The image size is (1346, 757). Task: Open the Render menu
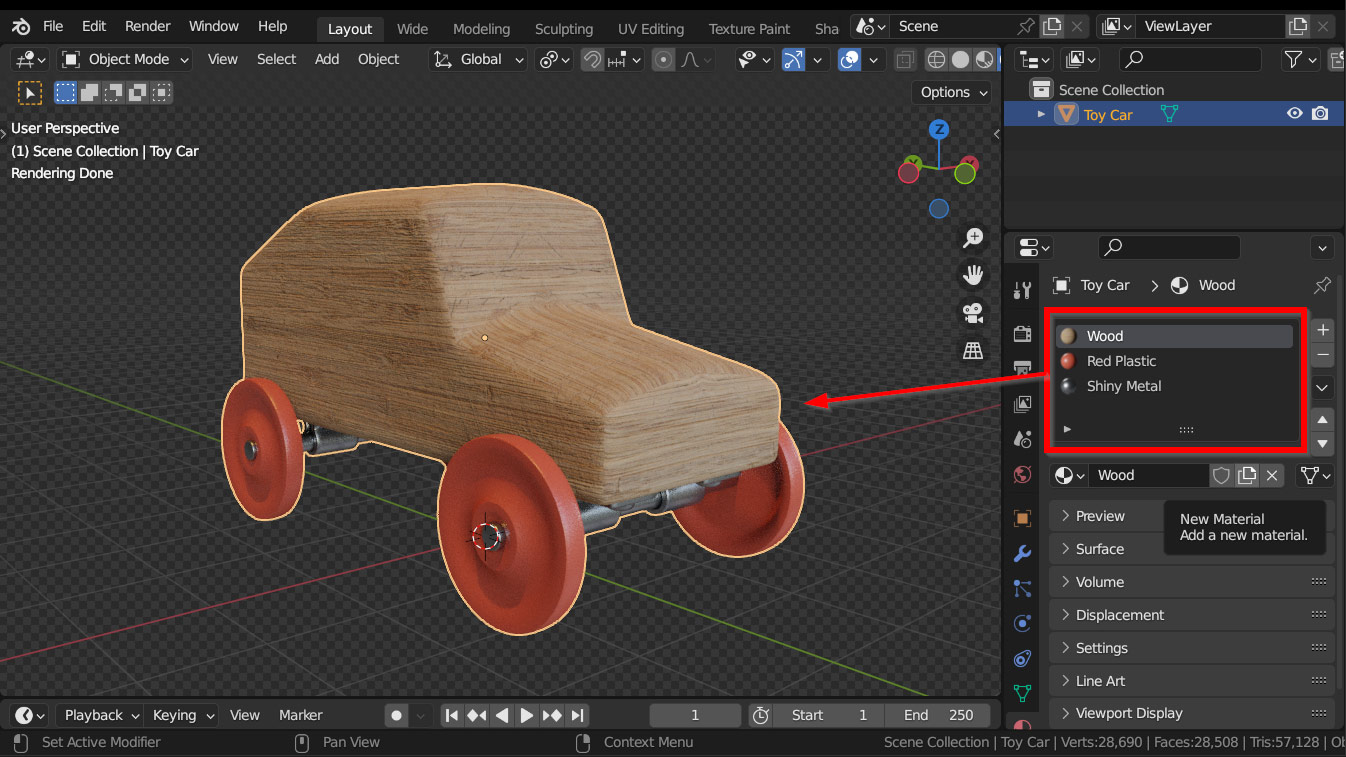(x=147, y=26)
